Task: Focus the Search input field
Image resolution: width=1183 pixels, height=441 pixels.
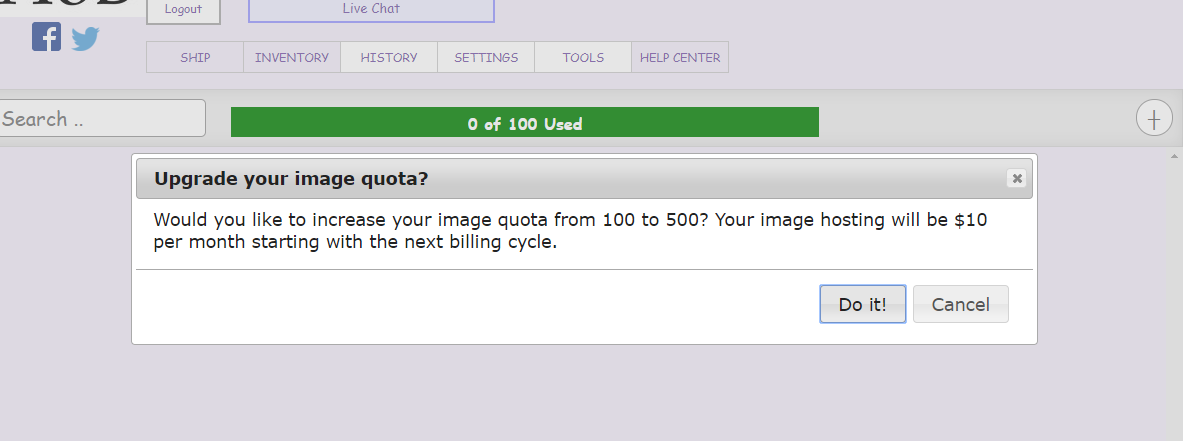Action: pos(100,118)
